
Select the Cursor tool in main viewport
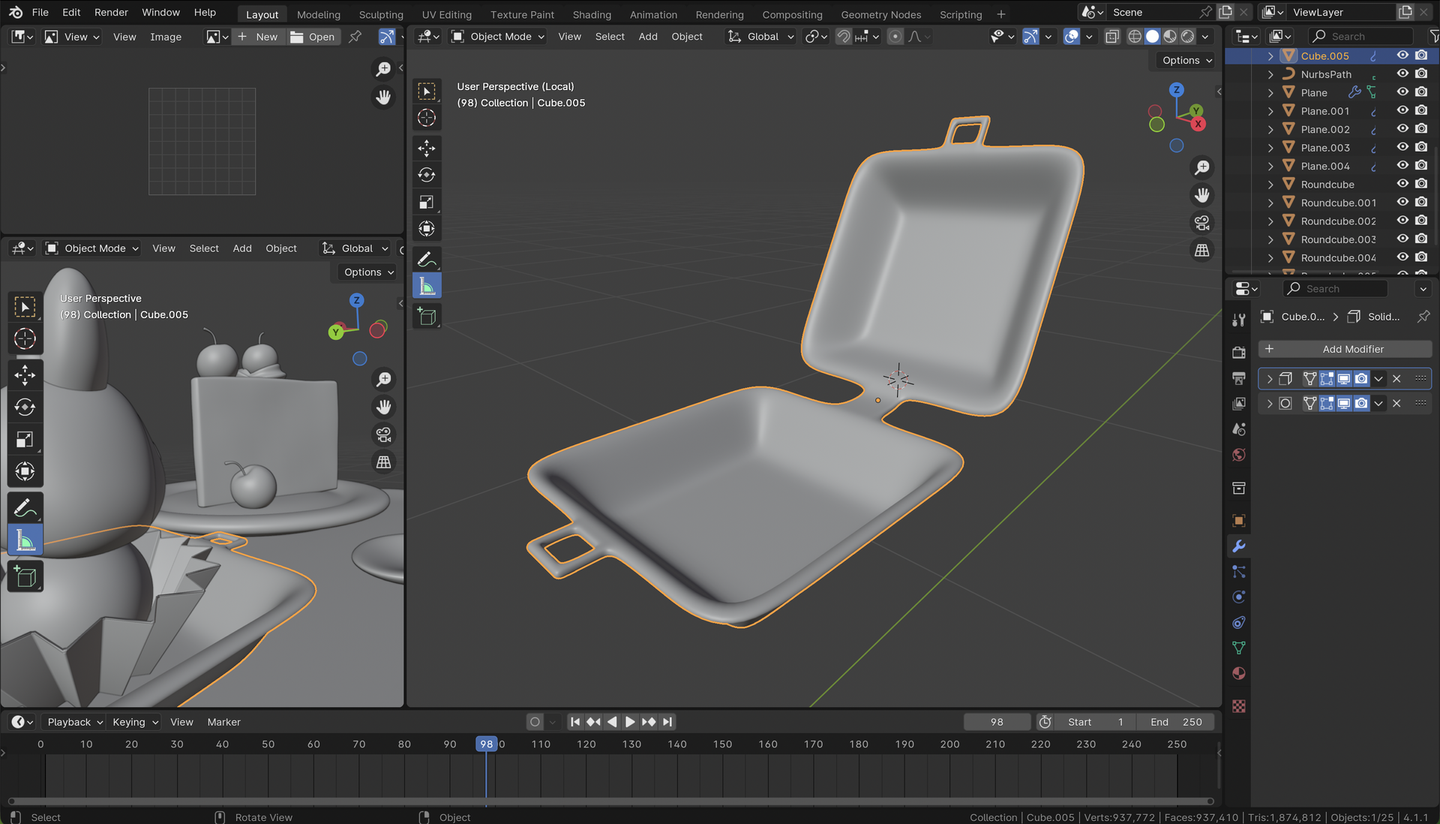[x=427, y=118]
